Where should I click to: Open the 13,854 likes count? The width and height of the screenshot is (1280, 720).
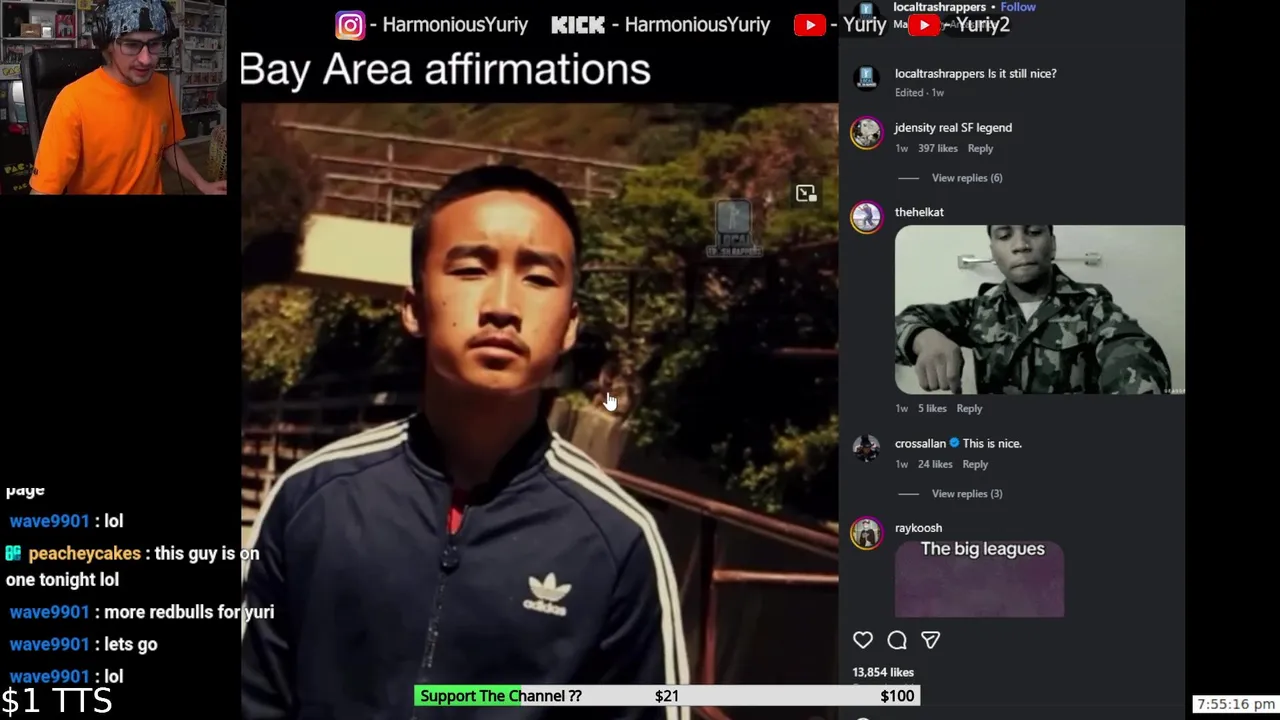(x=883, y=673)
